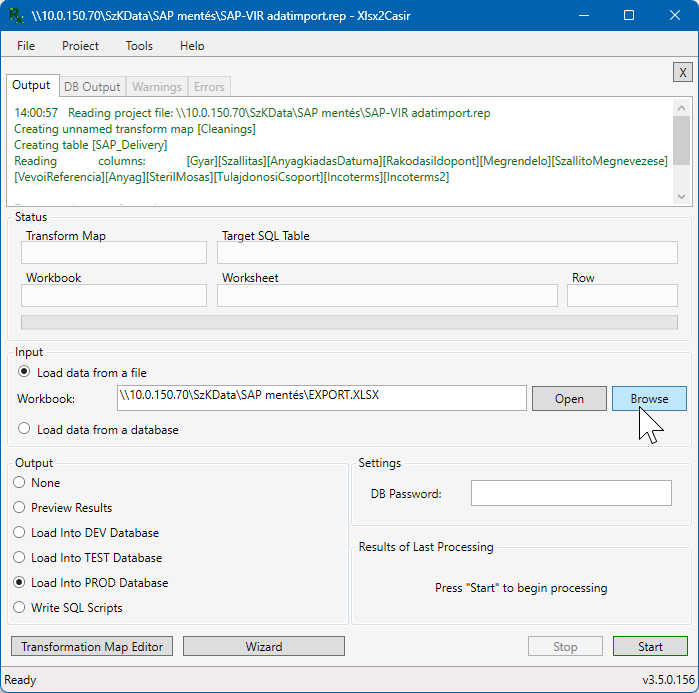Click the Target SQL Table status field
Screen dimensions: 699x693
(x=447, y=253)
